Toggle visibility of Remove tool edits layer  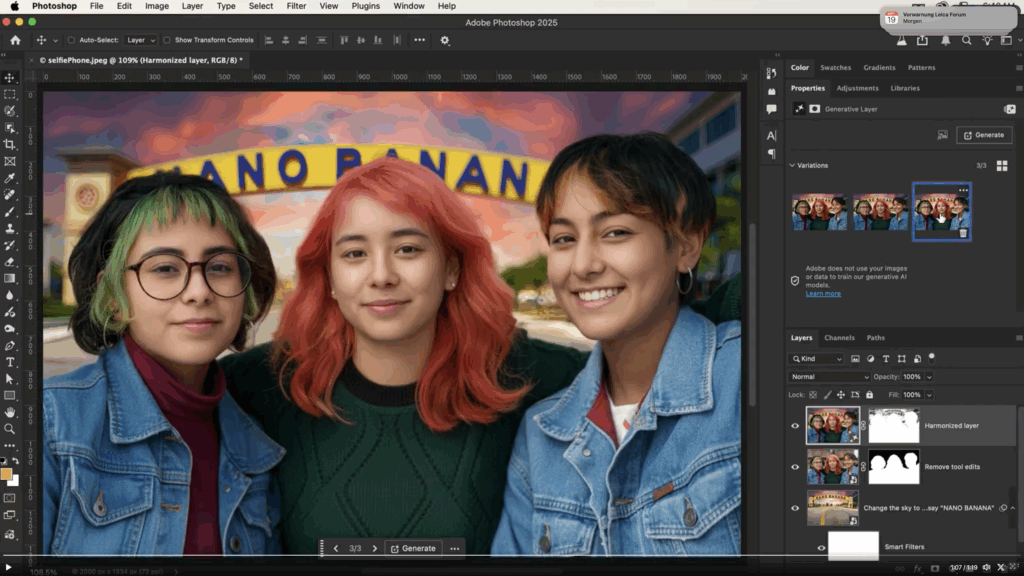point(796,467)
